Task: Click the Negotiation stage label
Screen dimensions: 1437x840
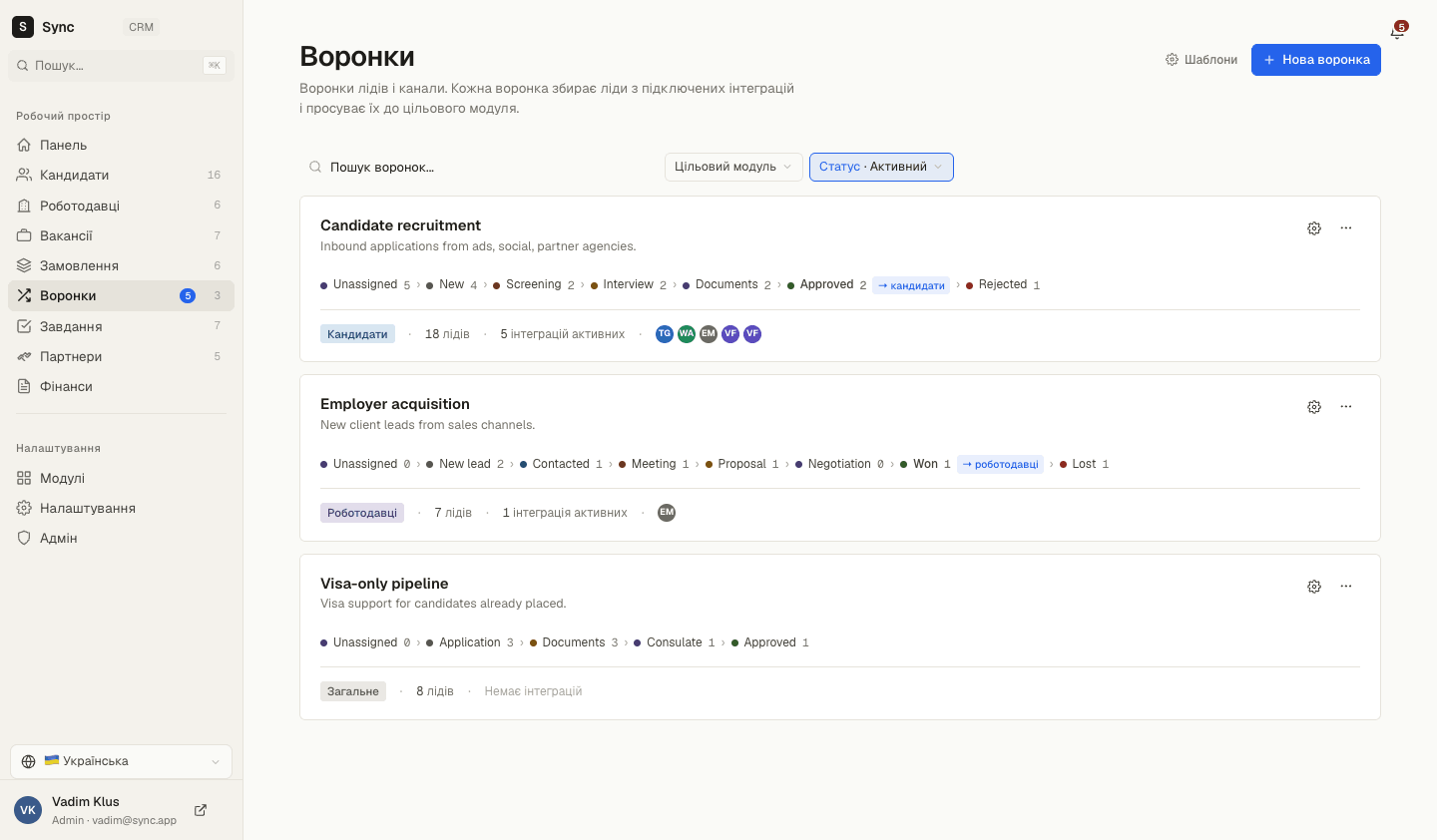Action: click(839, 464)
